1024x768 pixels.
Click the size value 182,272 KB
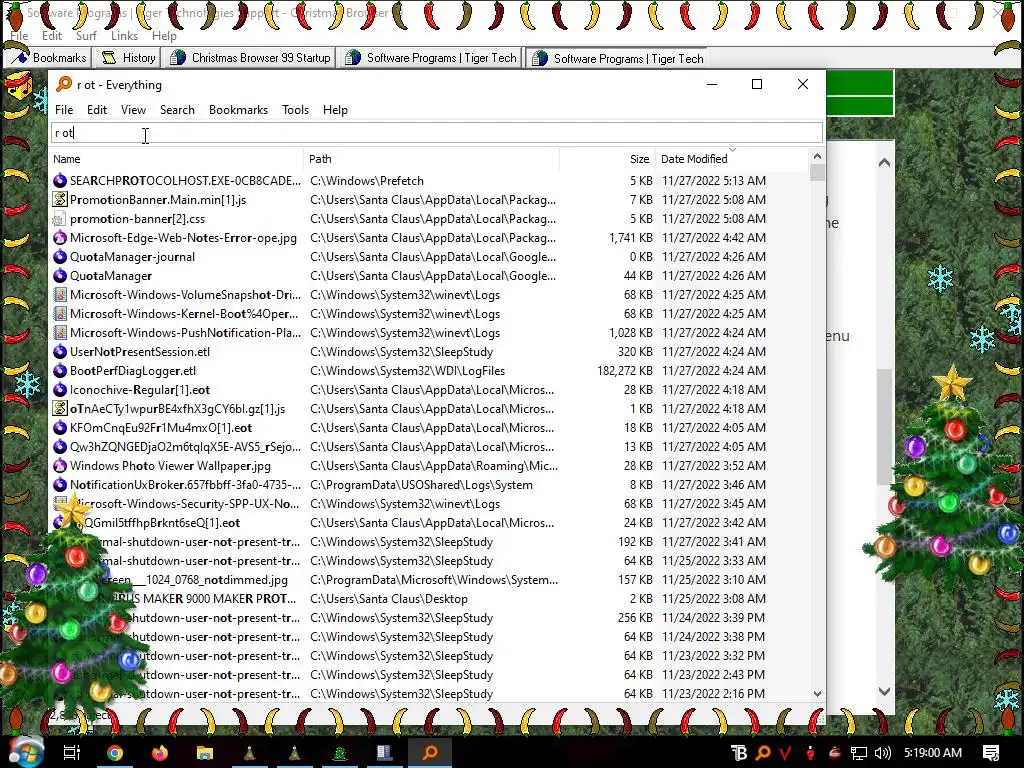pyautogui.click(x=624, y=370)
